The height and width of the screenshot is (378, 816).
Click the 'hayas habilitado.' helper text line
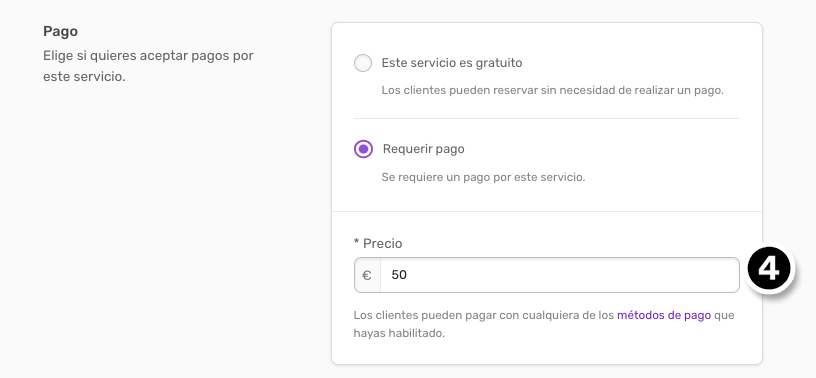399,333
